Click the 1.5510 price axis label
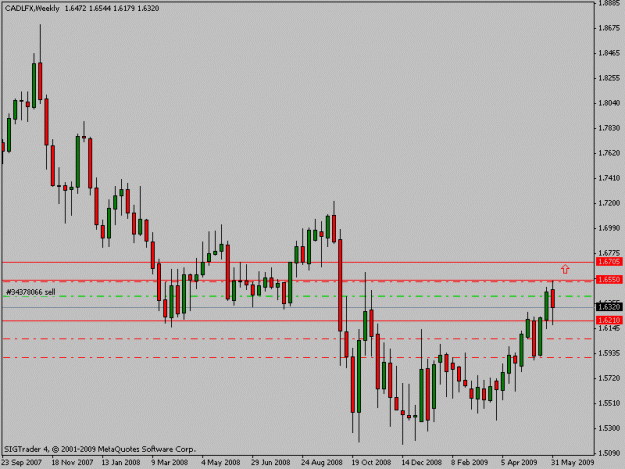Viewport: 625px width, 469px height. [609, 403]
